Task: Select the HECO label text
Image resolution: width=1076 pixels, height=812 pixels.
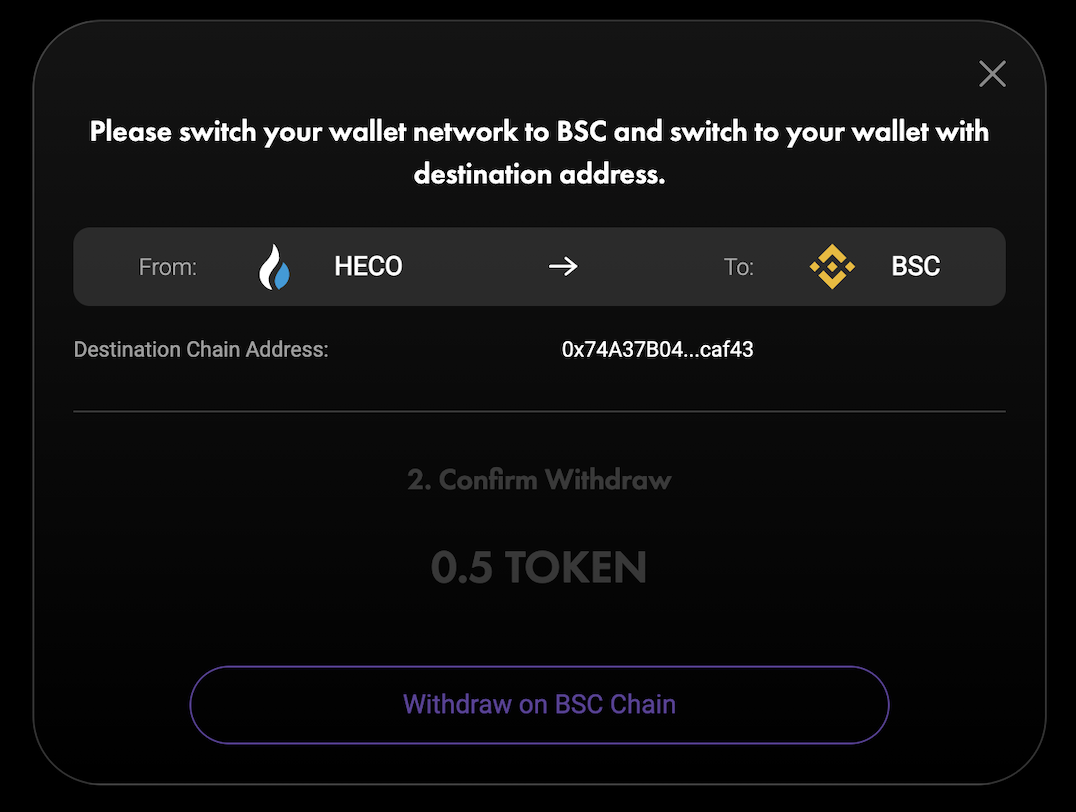Action: point(368,266)
